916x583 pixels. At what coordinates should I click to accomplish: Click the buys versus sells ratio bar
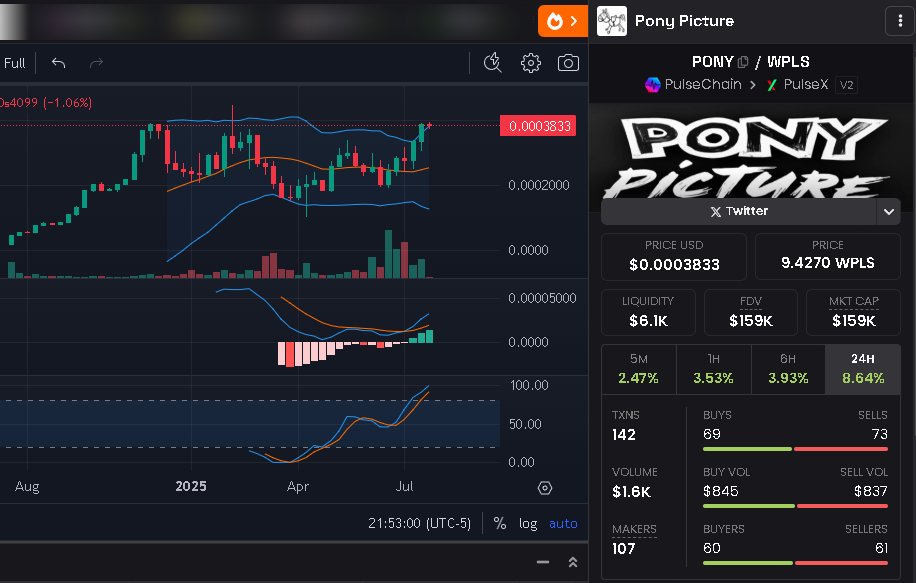795,449
